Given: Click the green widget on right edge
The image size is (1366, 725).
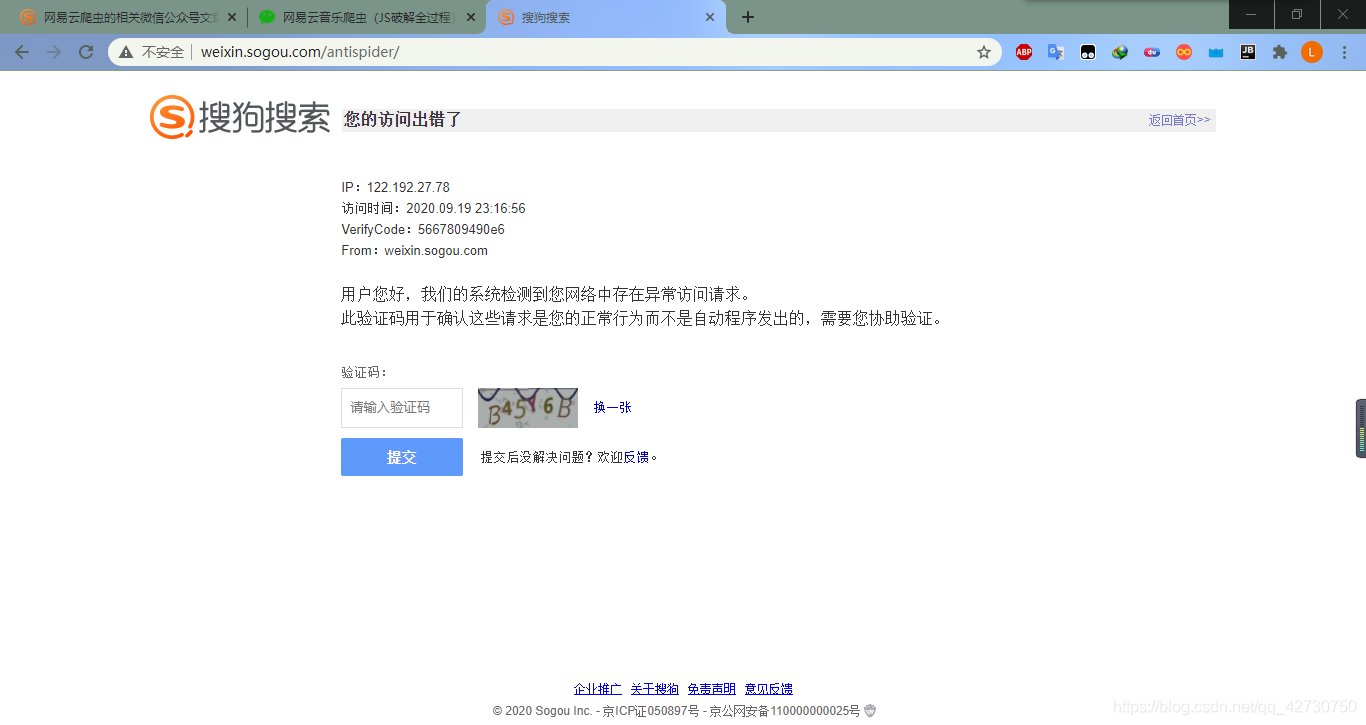Looking at the screenshot, I should tap(1361, 428).
